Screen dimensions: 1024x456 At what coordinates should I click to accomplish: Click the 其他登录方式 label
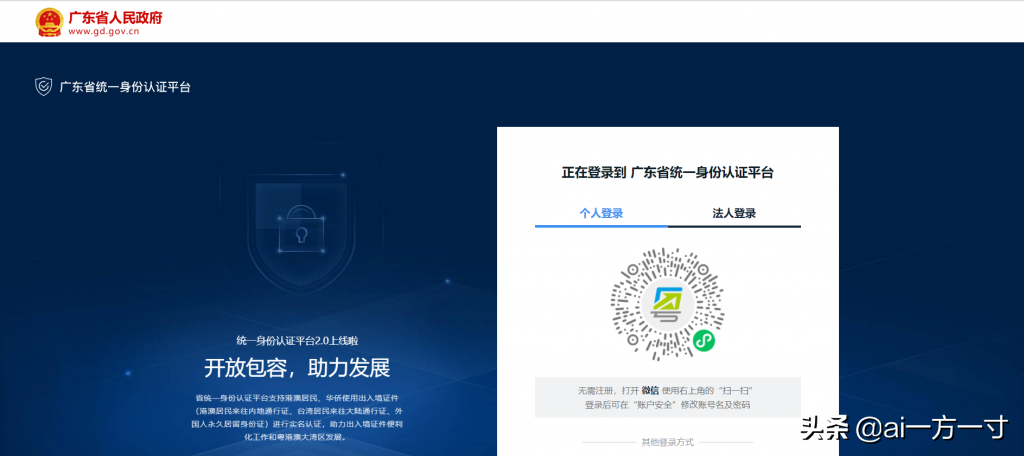(667, 442)
